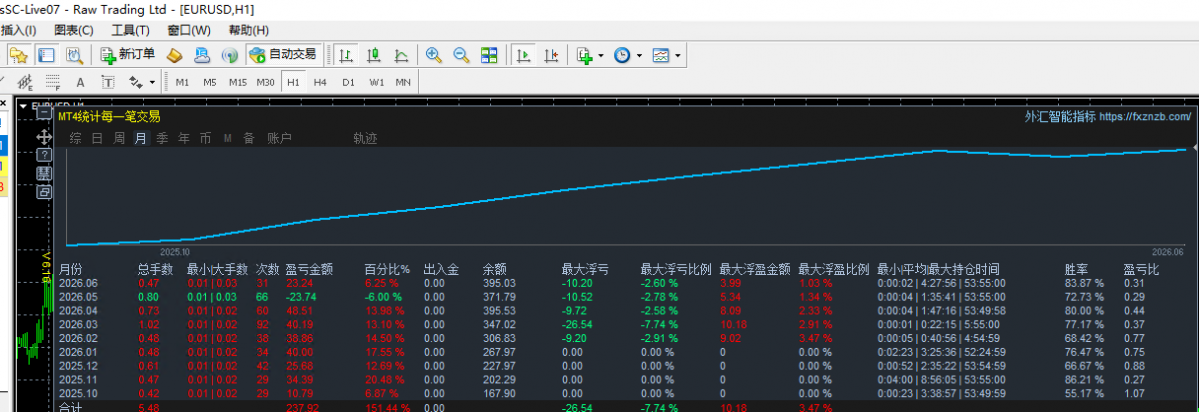Expand the indicators list dropdown arrow
The image size is (1199, 412).
[601, 55]
